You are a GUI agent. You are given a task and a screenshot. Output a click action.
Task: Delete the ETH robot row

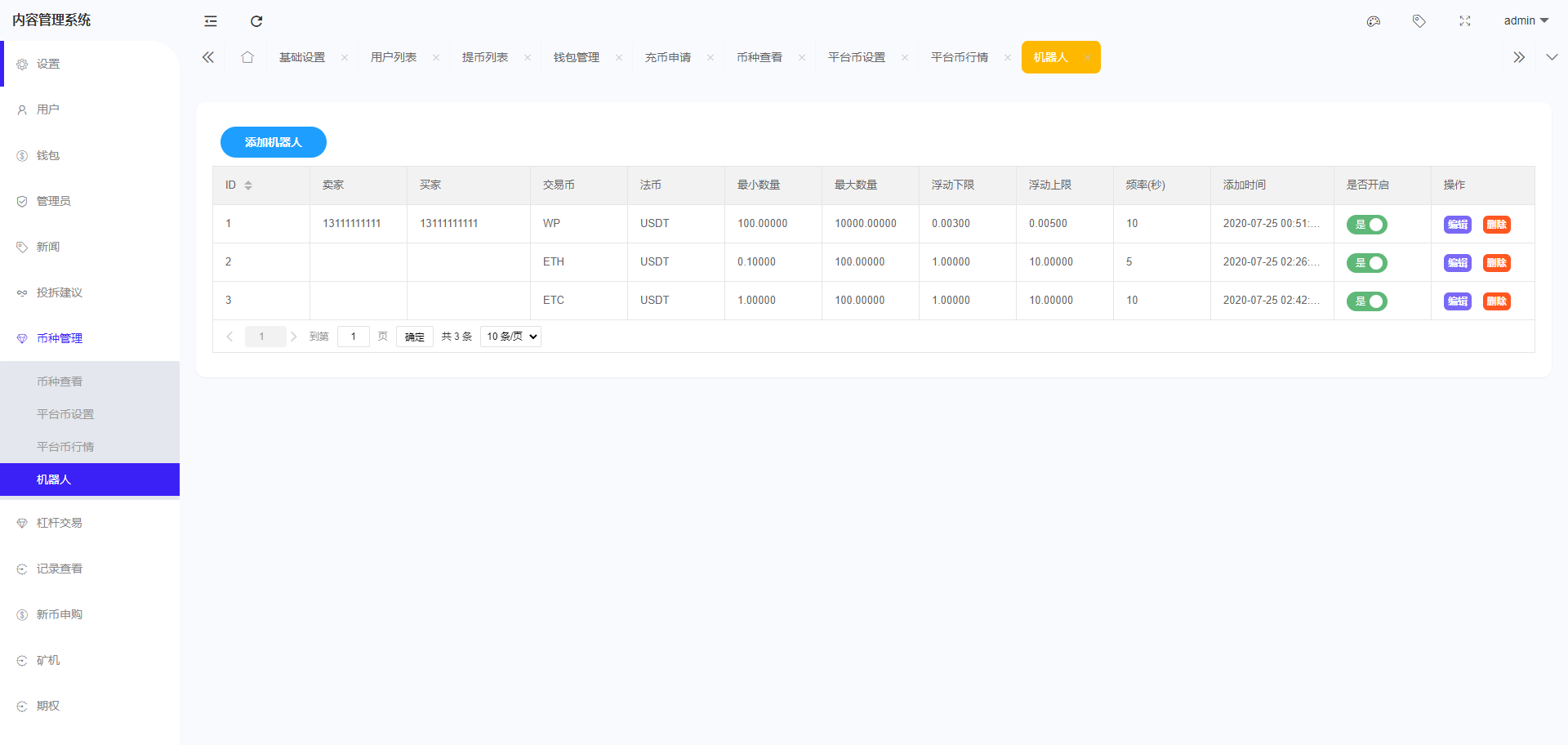pyautogui.click(x=1496, y=263)
